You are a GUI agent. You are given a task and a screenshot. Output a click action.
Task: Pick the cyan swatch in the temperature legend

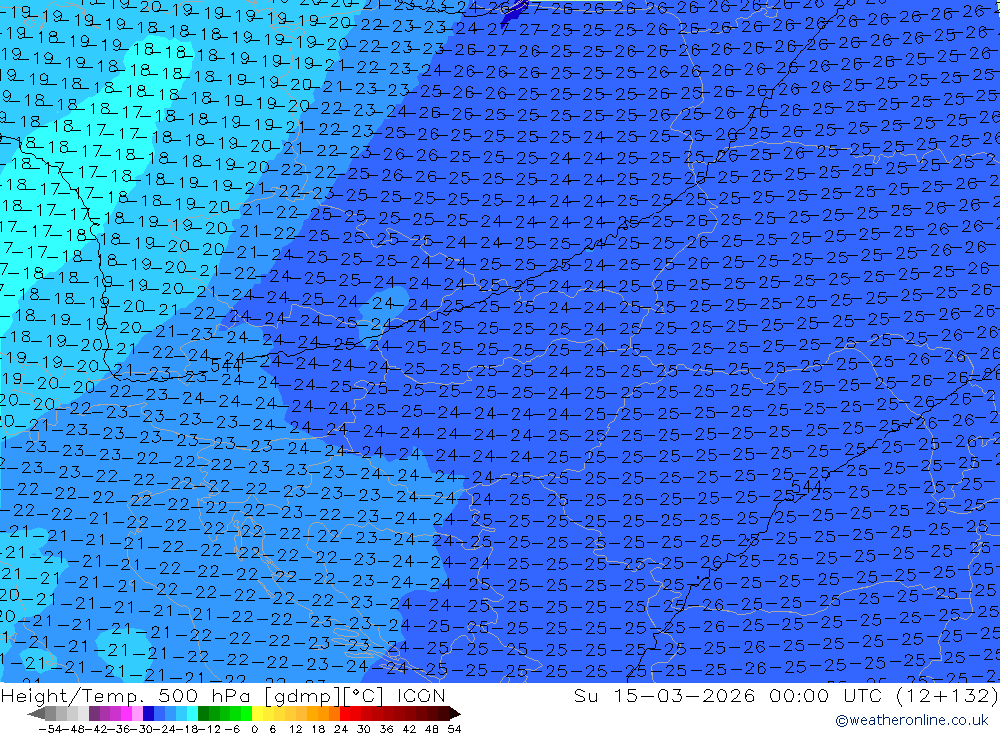[192, 713]
